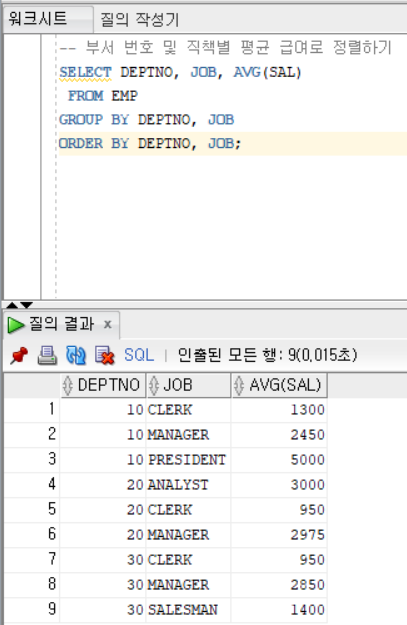The image size is (407, 625).
Task: Sort by the DEPTNO column header
Action: click(x=103, y=385)
